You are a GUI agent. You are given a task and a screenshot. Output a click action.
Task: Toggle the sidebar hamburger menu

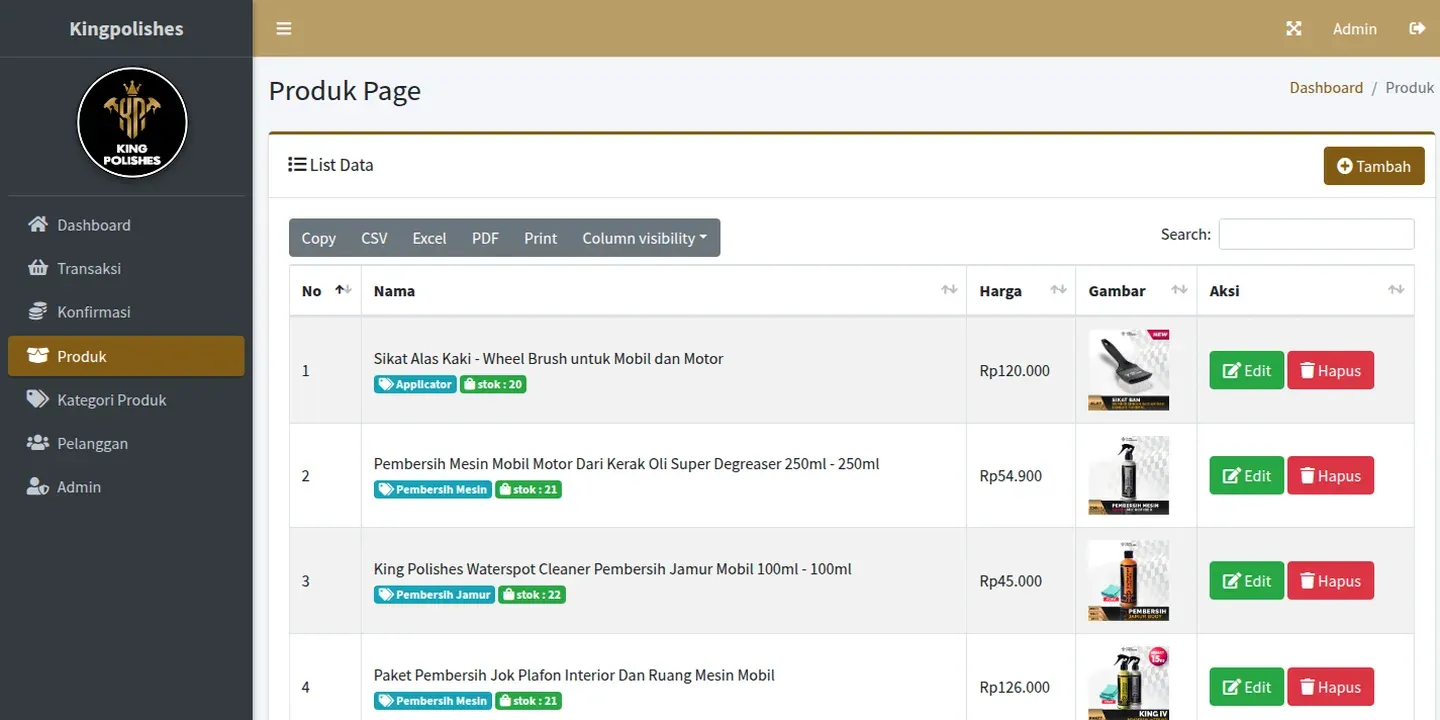click(284, 28)
